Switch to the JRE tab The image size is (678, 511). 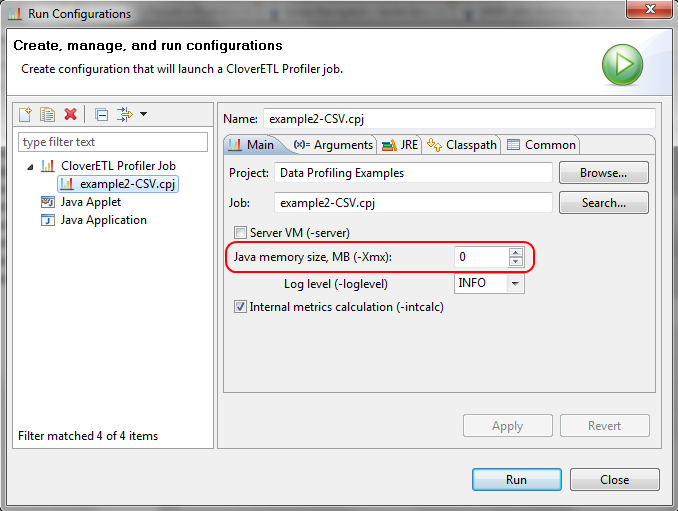(400, 145)
